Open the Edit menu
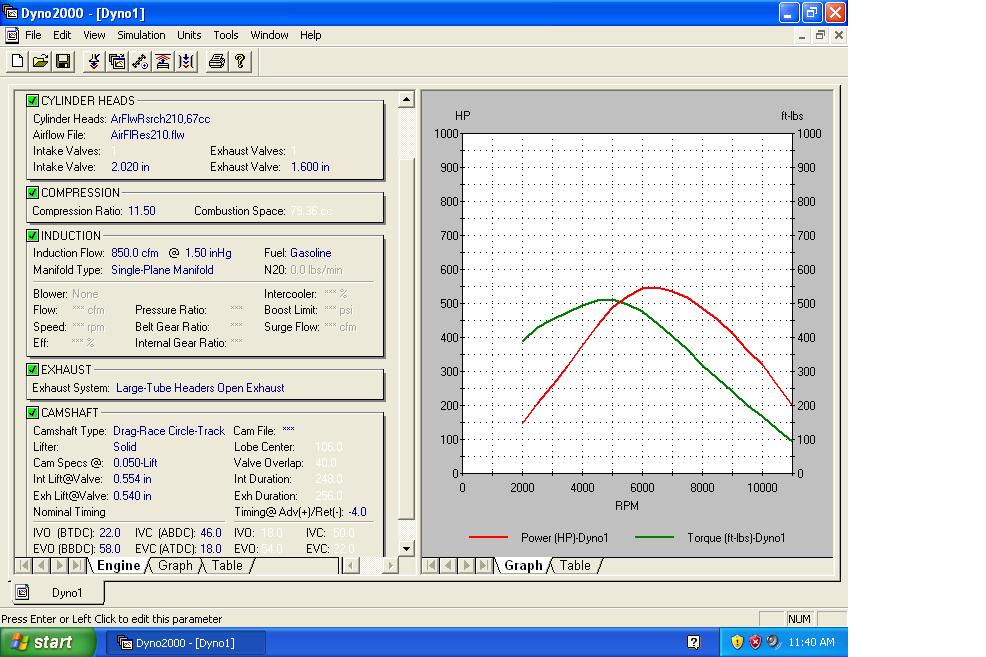The height and width of the screenshot is (657, 986). pyautogui.click(x=62, y=35)
